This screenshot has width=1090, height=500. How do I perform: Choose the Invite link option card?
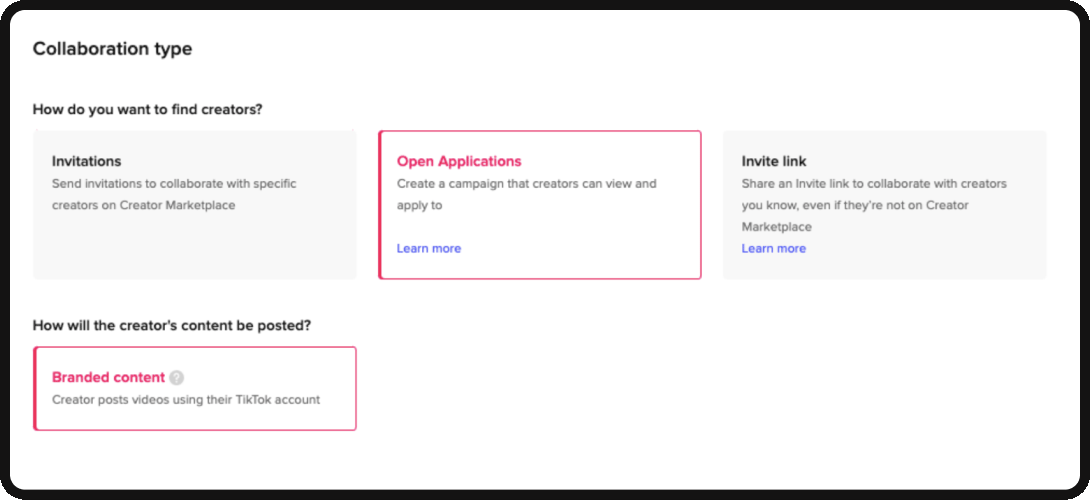coord(884,204)
